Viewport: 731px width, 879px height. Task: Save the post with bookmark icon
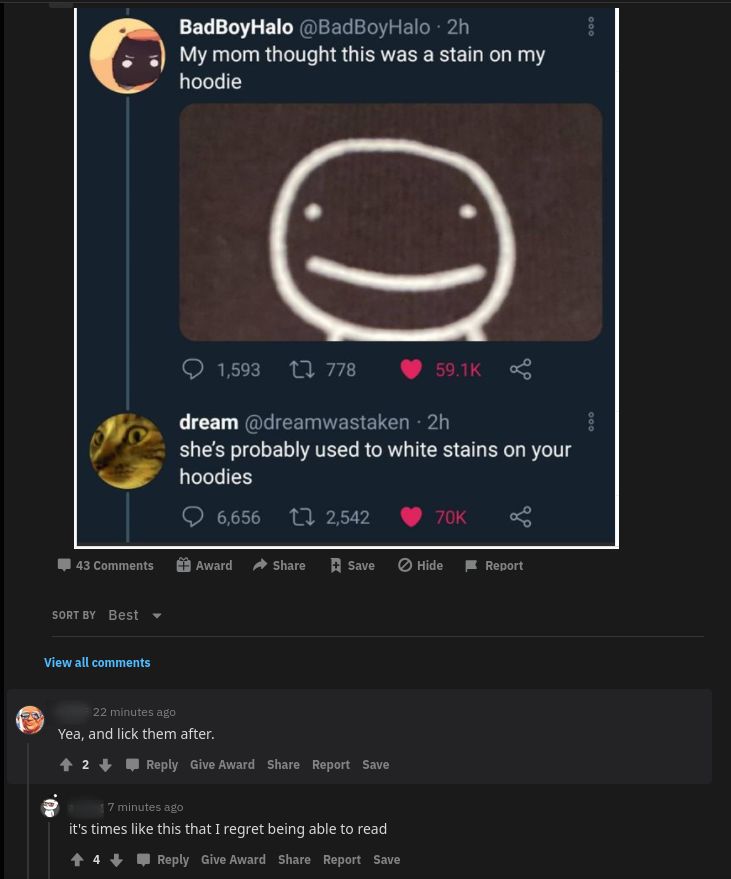tap(352, 565)
